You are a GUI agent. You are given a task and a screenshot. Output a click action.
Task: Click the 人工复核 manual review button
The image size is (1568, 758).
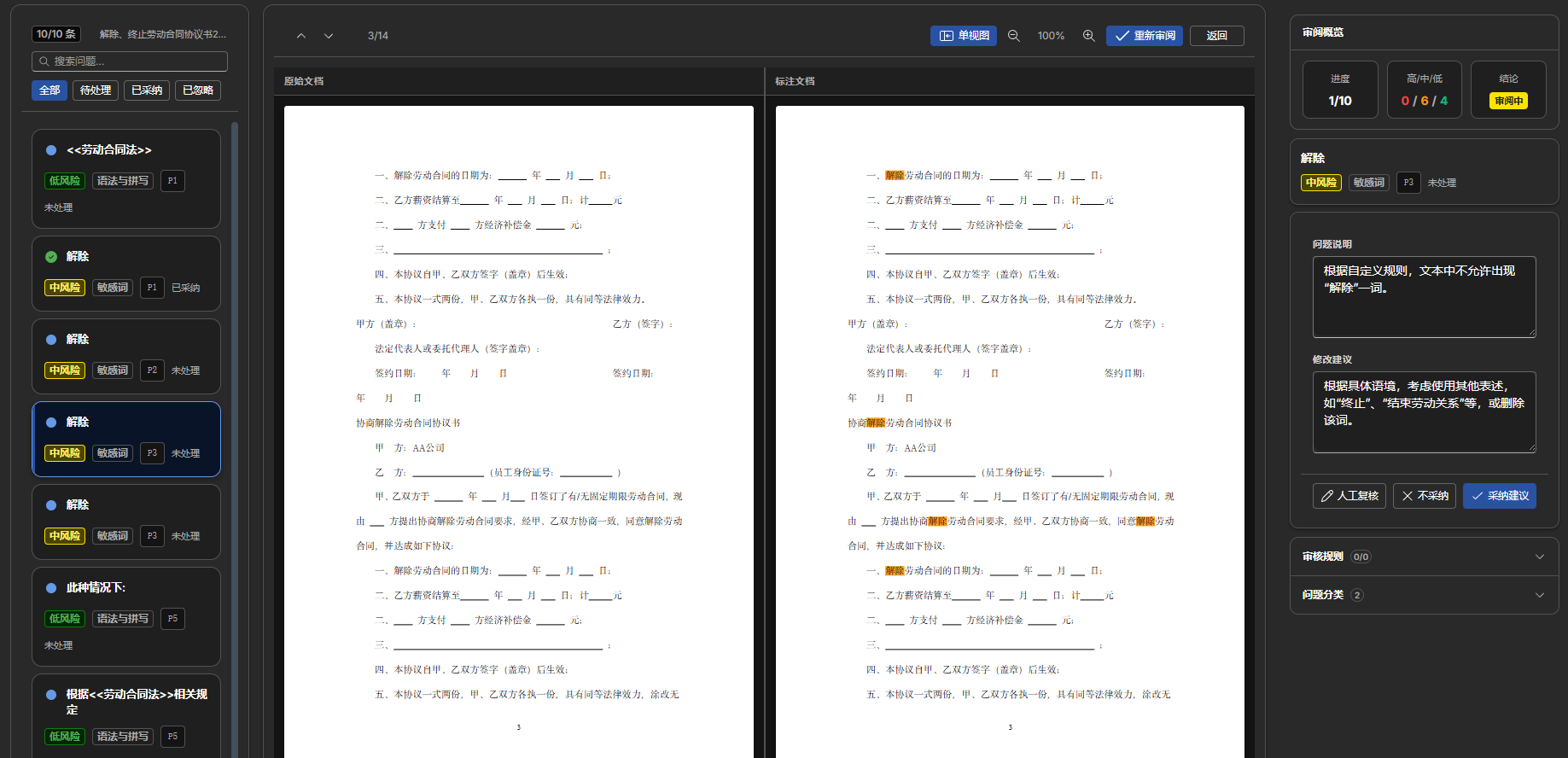click(1349, 496)
